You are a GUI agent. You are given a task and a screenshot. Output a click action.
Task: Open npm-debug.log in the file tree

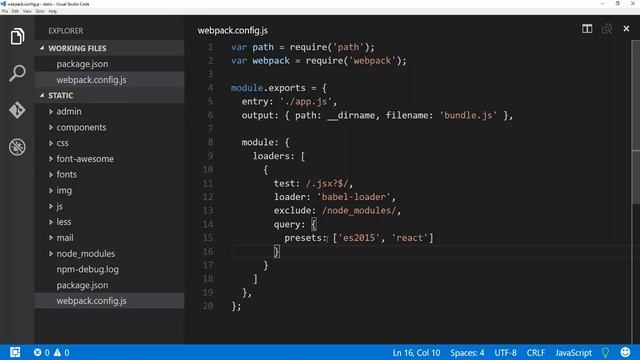(x=88, y=269)
